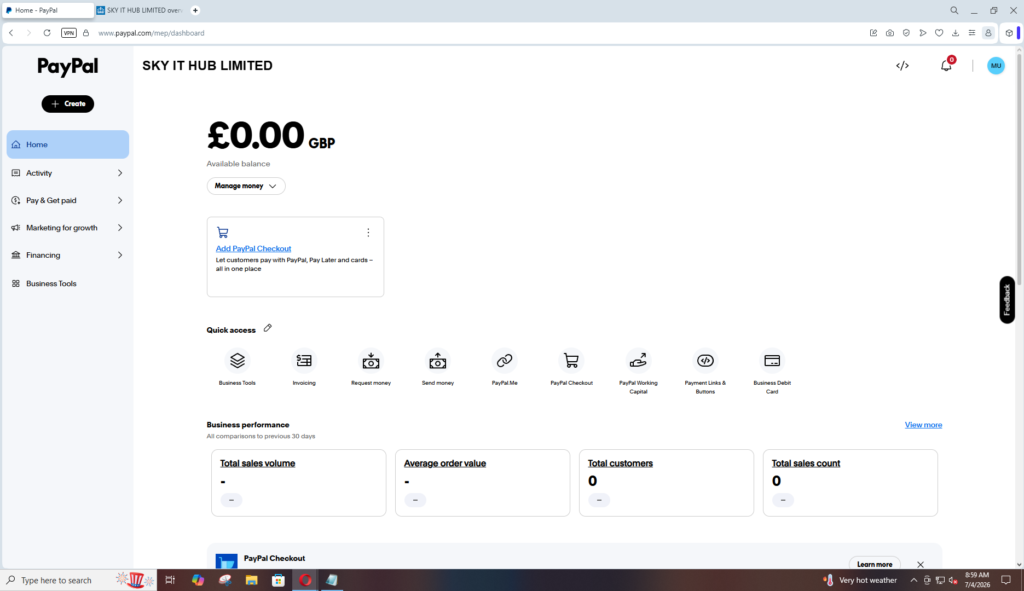Click View more for Business performance
Image resolution: width=1024 pixels, height=591 pixels.
(923, 425)
